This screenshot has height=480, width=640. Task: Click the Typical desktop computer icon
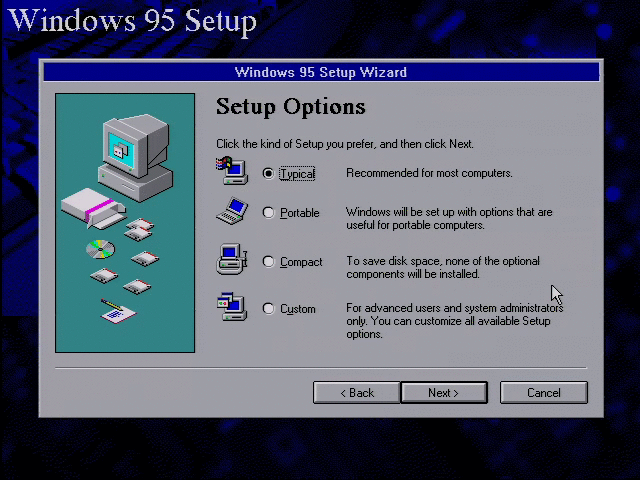(x=232, y=170)
